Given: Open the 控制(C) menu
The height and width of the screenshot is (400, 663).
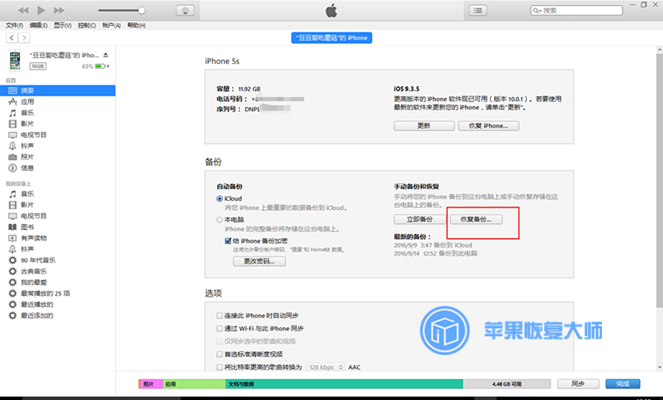Looking at the screenshot, I should pos(87,25).
